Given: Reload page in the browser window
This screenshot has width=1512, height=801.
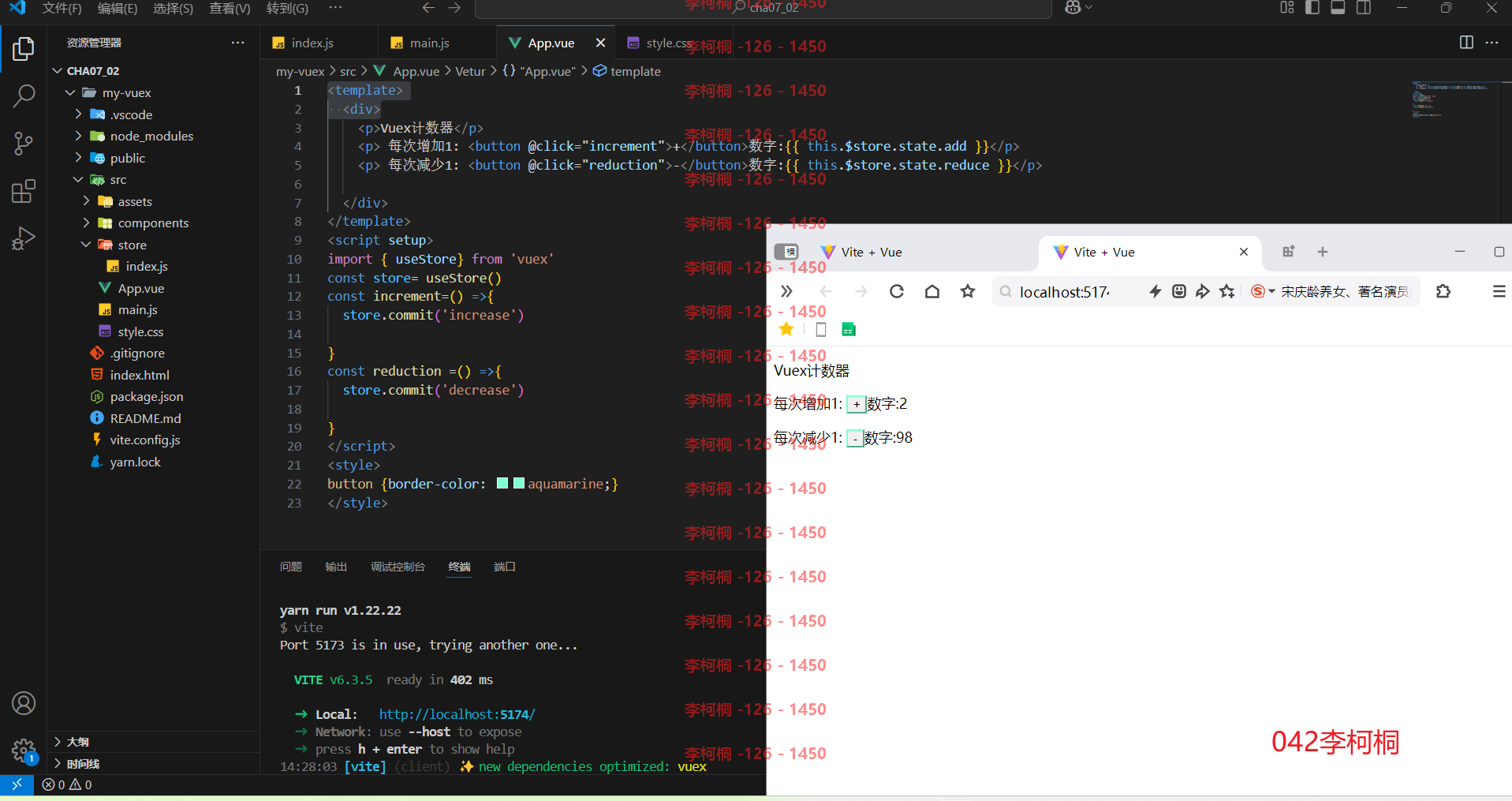Looking at the screenshot, I should [897, 291].
